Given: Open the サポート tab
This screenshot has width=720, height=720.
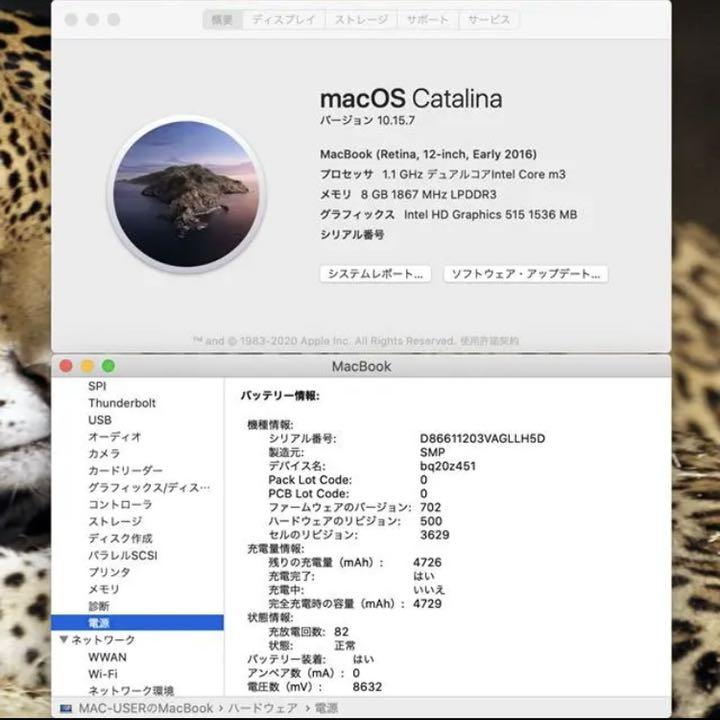Looking at the screenshot, I should pos(428,20).
